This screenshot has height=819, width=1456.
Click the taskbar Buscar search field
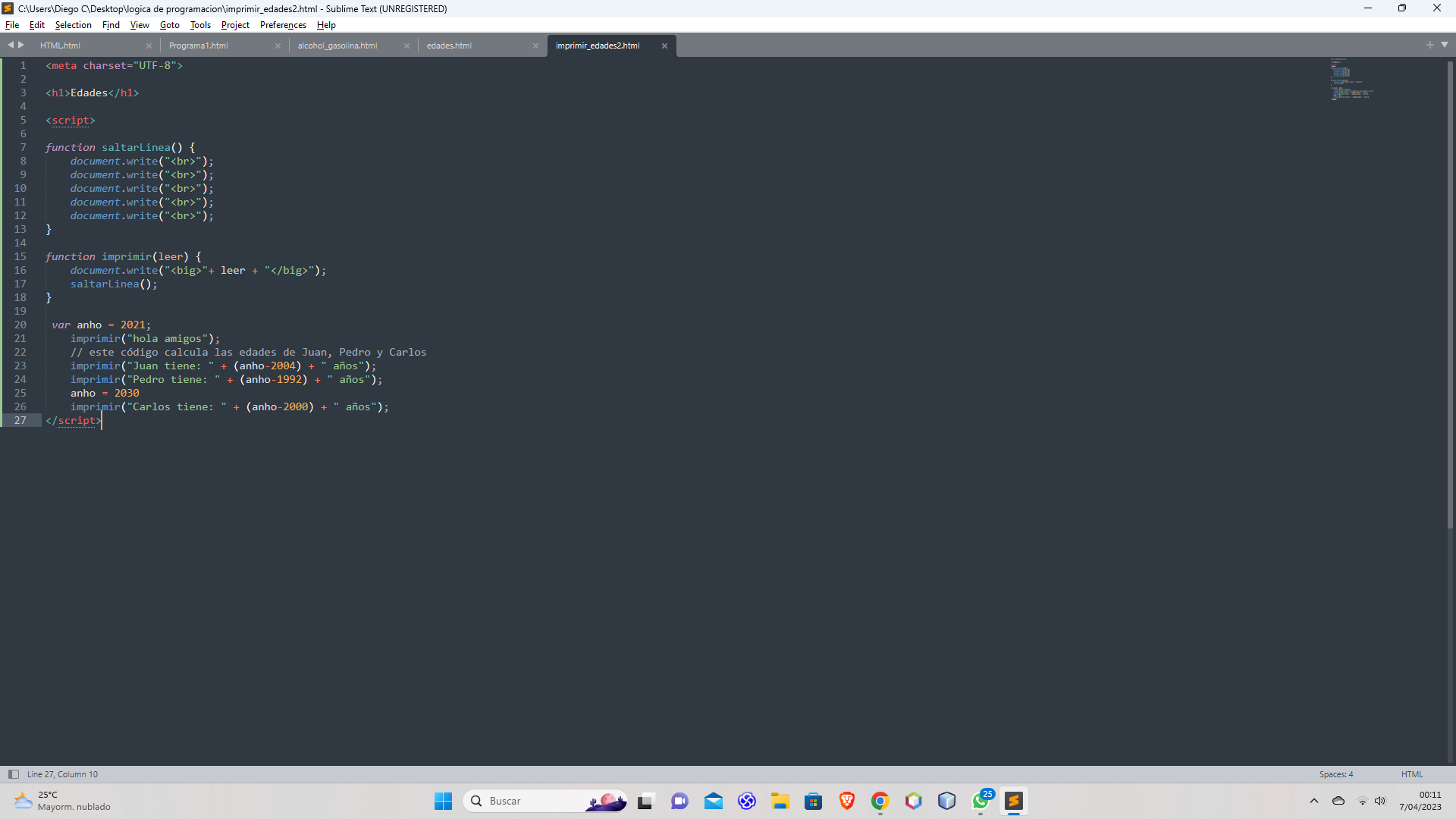pos(545,801)
